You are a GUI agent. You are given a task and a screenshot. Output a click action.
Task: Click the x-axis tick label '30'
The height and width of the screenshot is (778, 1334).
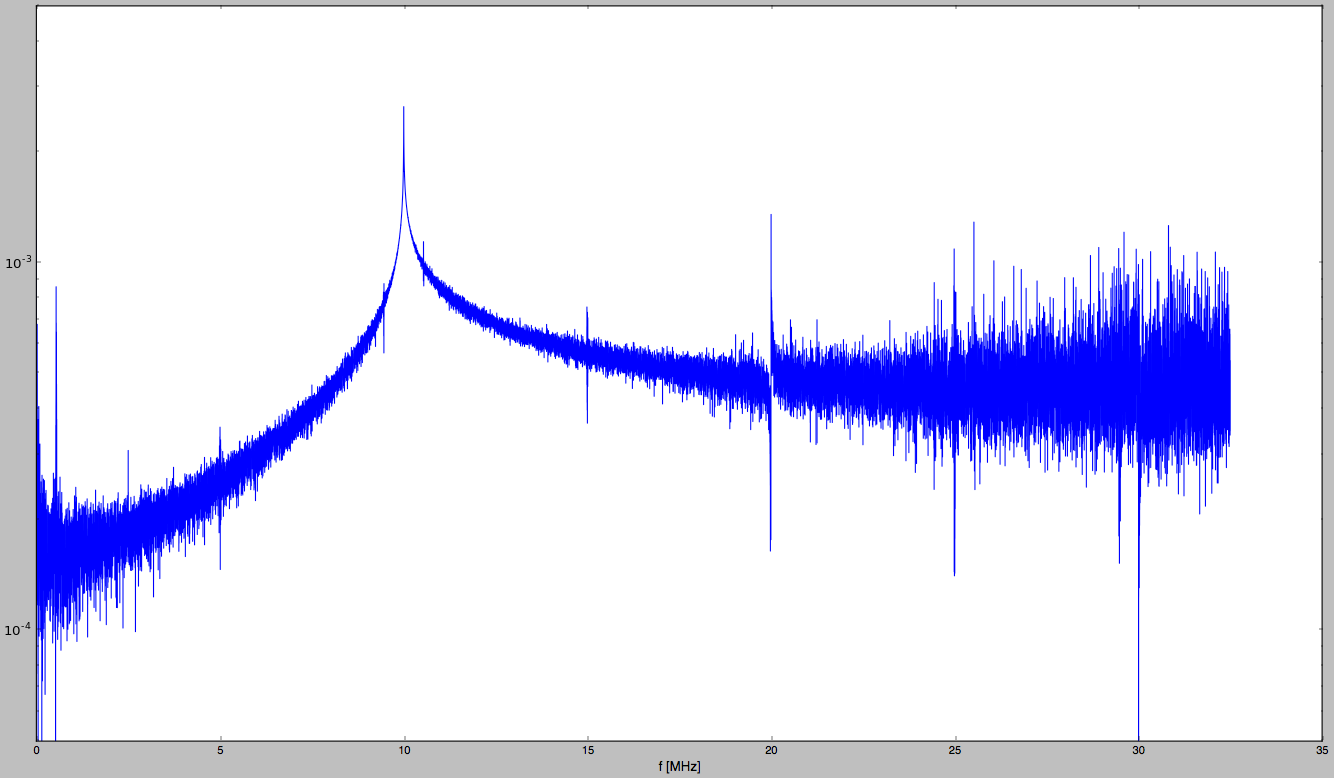pyautogui.click(x=1139, y=749)
